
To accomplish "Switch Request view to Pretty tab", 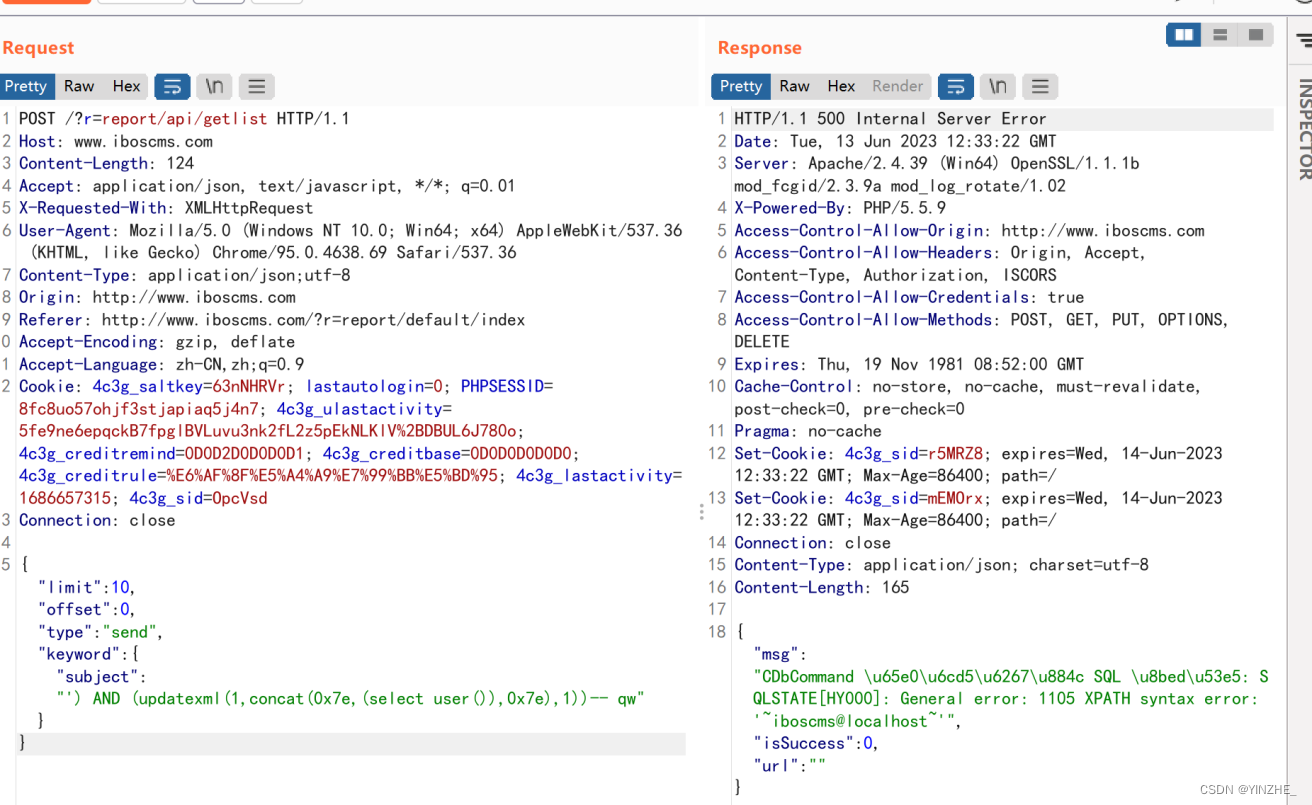I will point(26,86).
